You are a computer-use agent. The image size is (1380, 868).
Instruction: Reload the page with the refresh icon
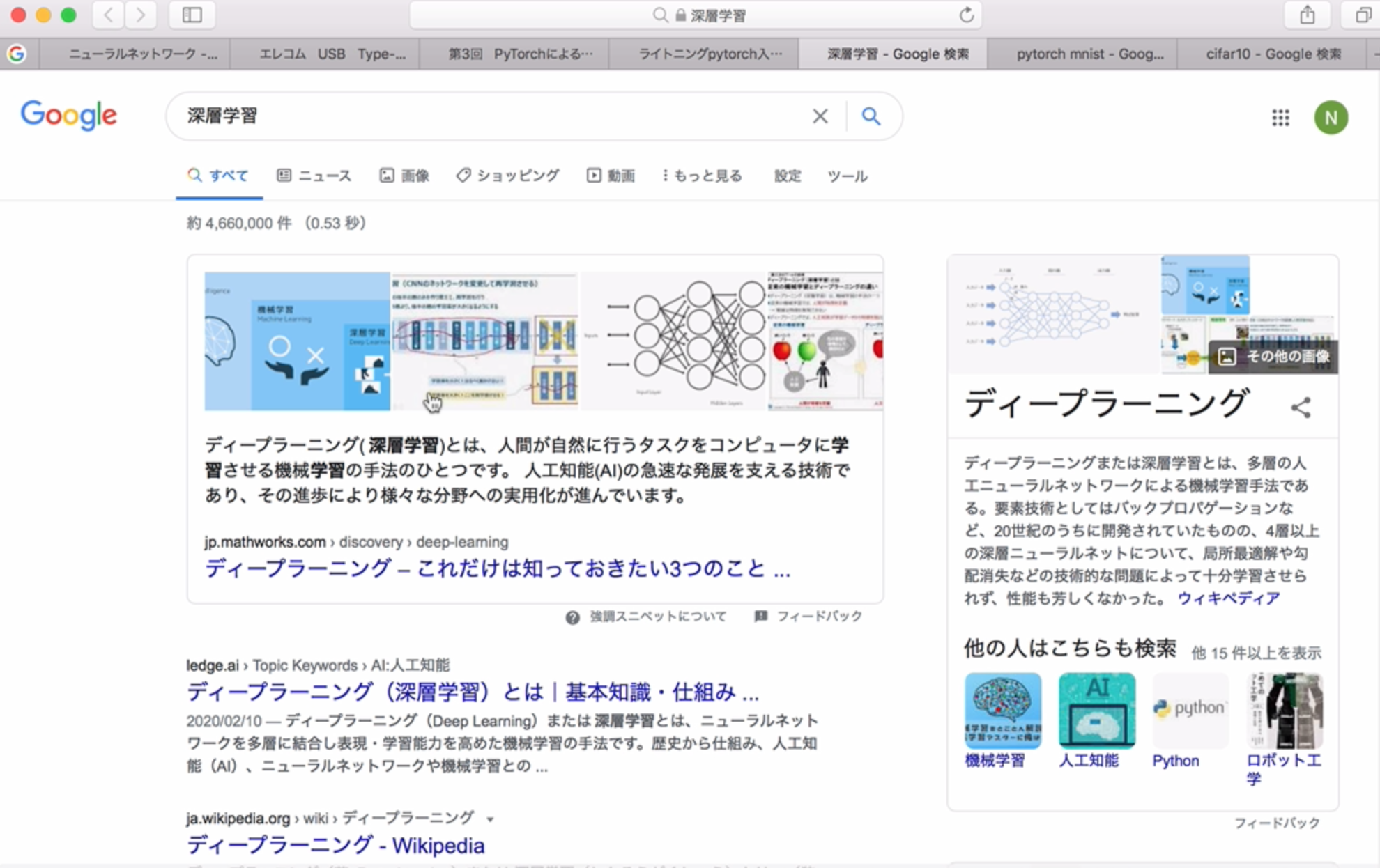click(966, 15)
